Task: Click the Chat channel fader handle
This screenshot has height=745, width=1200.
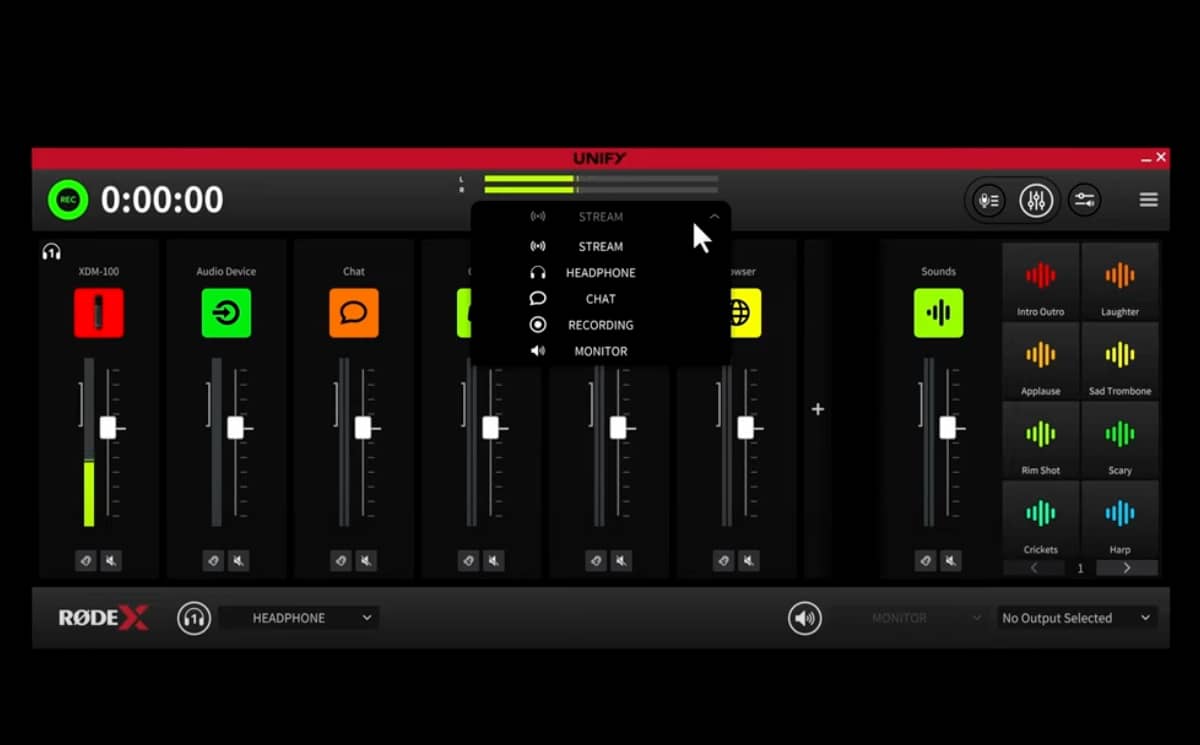Action: point(363,428)
